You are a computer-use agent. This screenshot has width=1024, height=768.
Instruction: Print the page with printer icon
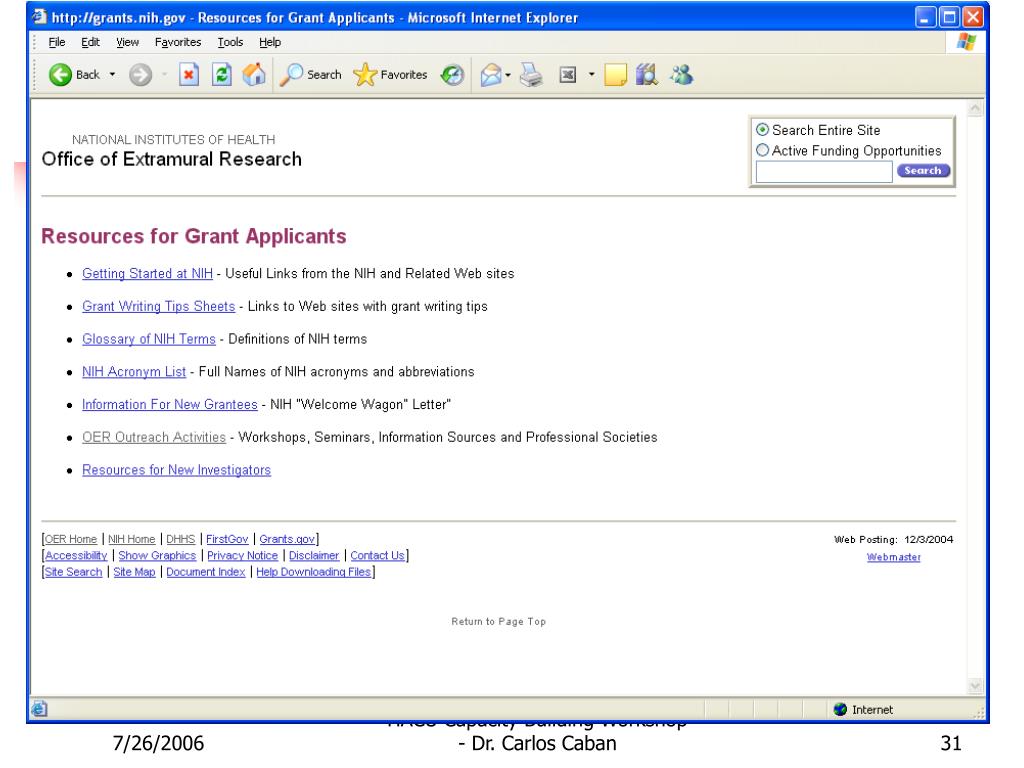click(x=531, y=75)
